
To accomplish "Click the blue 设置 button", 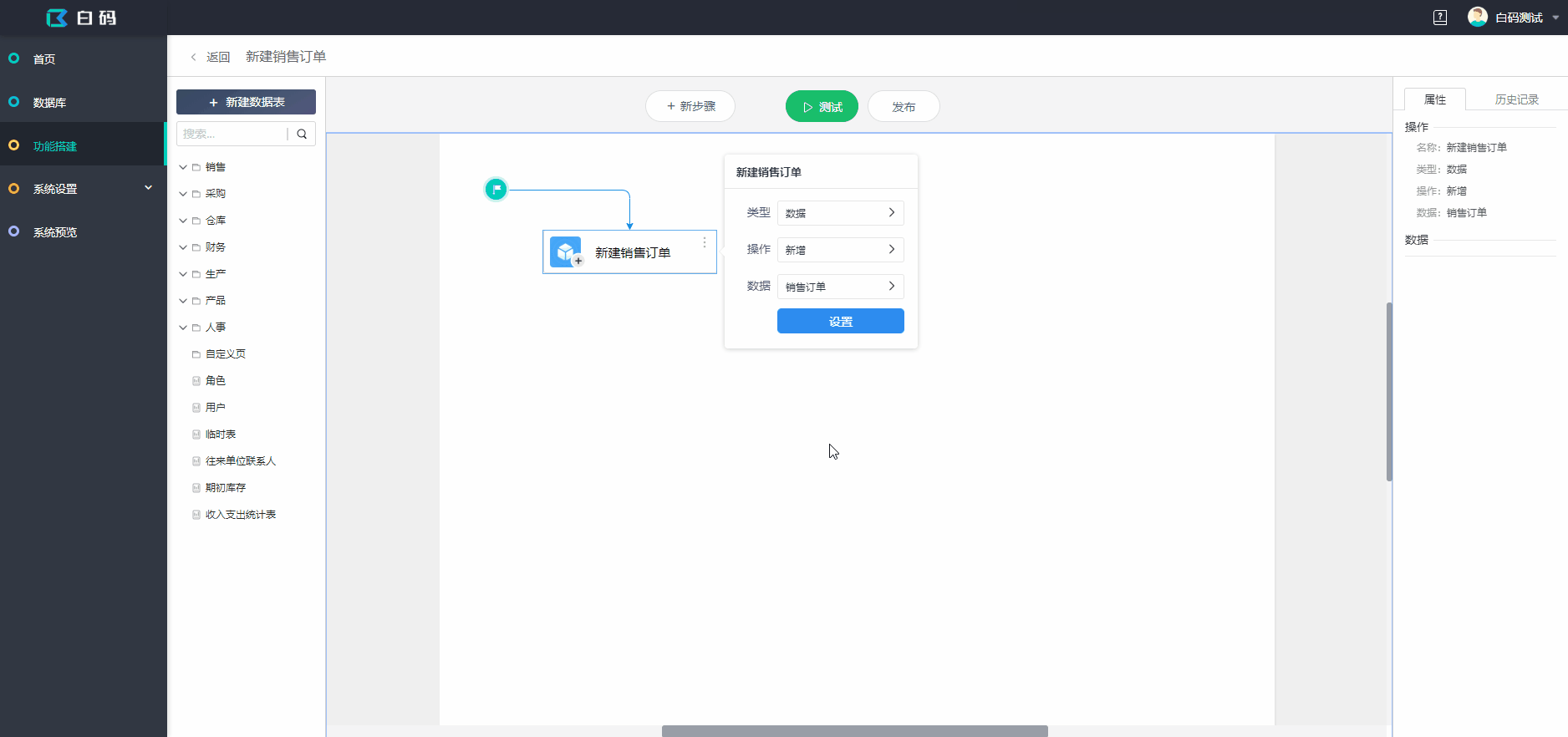I will (840, 321).
